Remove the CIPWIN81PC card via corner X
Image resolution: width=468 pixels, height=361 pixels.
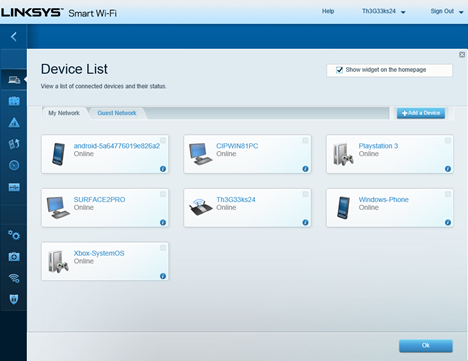[305, 140]
